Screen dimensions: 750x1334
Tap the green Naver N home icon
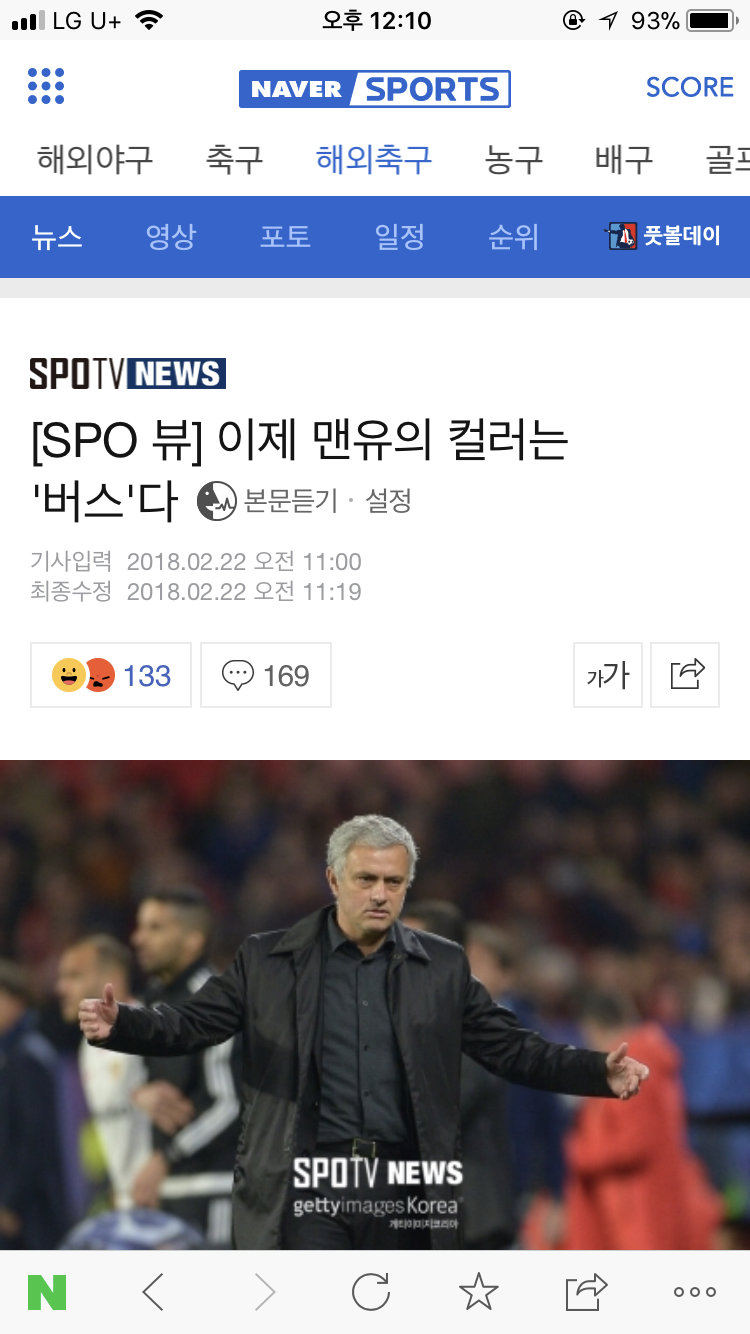point(47,1293)
